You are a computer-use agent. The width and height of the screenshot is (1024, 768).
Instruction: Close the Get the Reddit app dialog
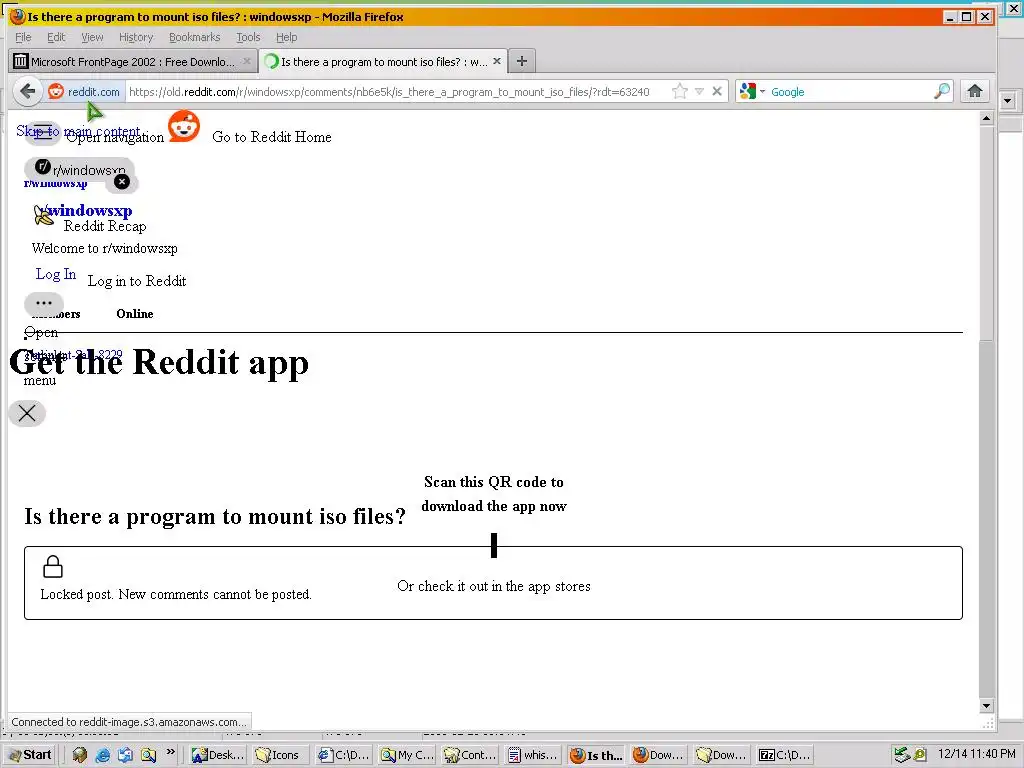click(27, 413)
